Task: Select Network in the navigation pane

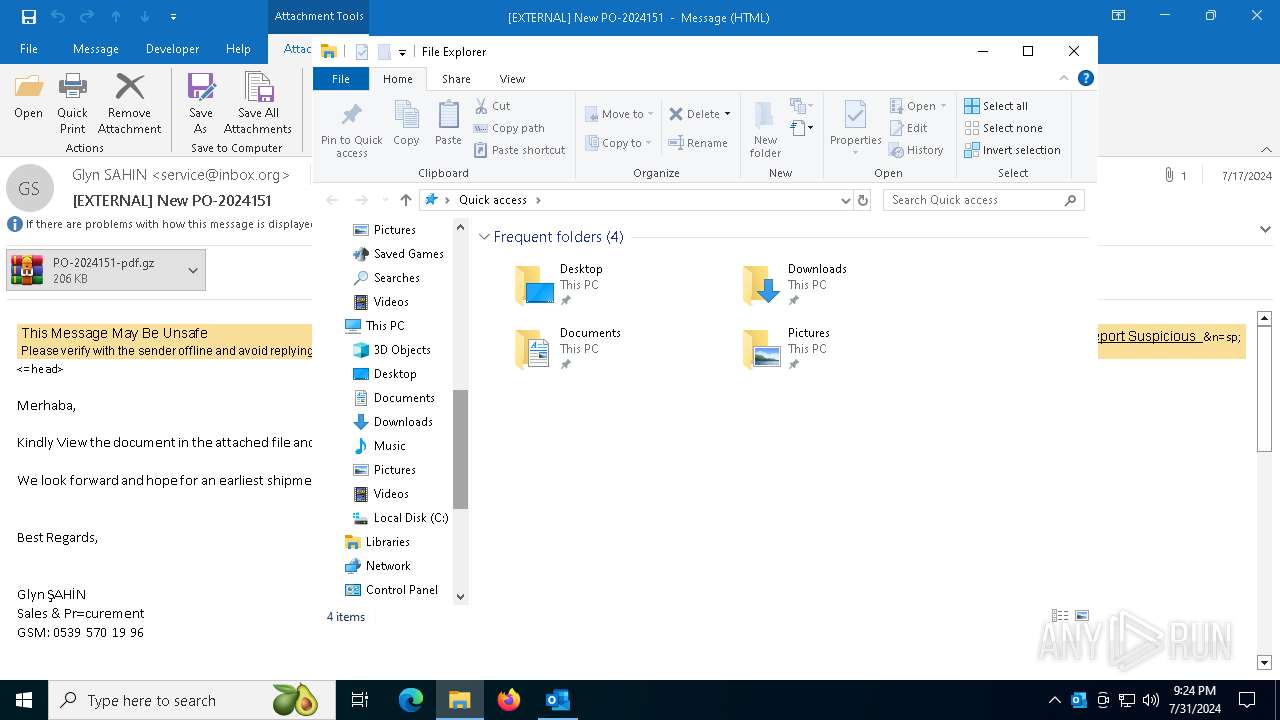Action: (x=378, y=566)
